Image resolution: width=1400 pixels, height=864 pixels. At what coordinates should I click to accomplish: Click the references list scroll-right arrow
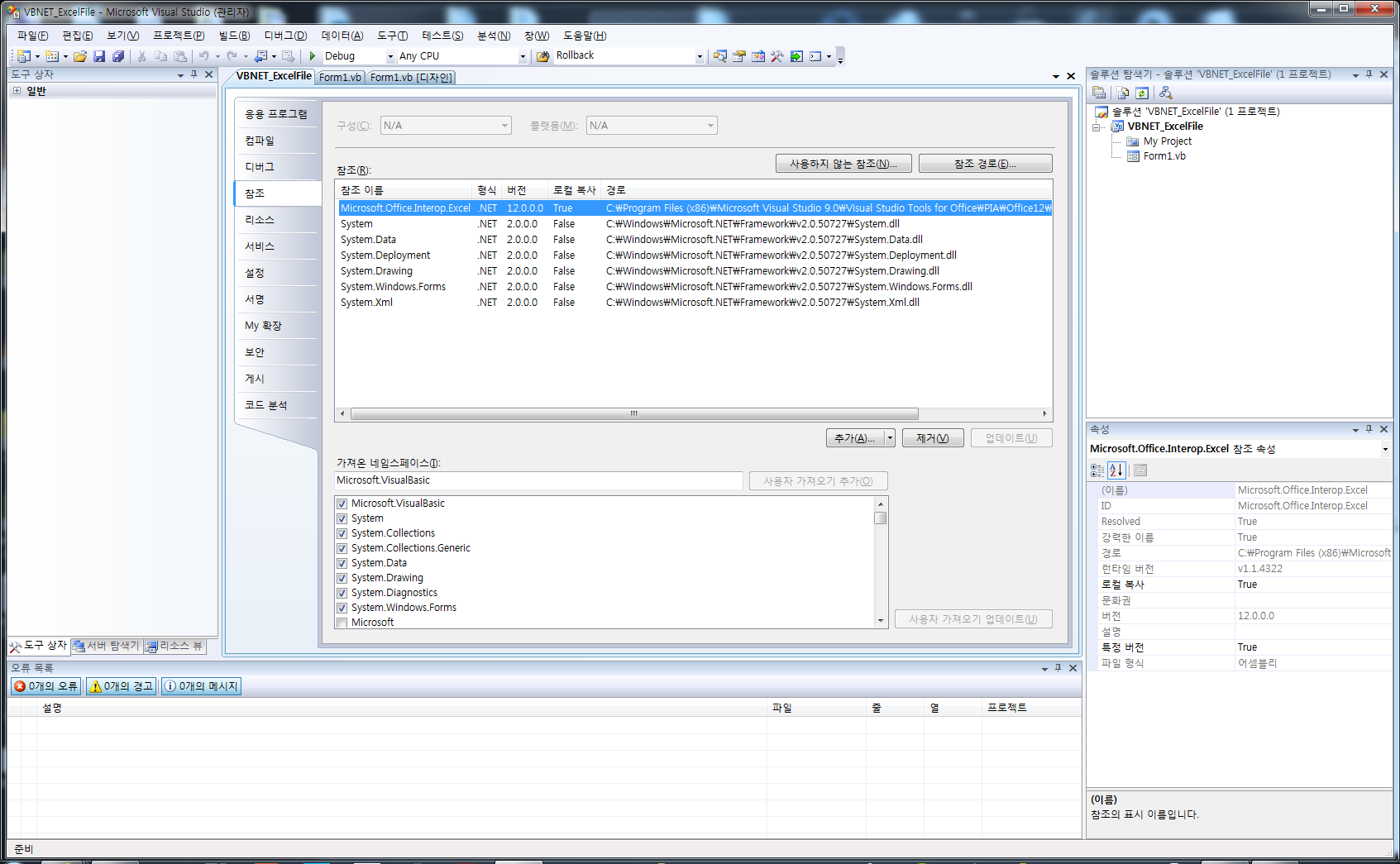1045,413
